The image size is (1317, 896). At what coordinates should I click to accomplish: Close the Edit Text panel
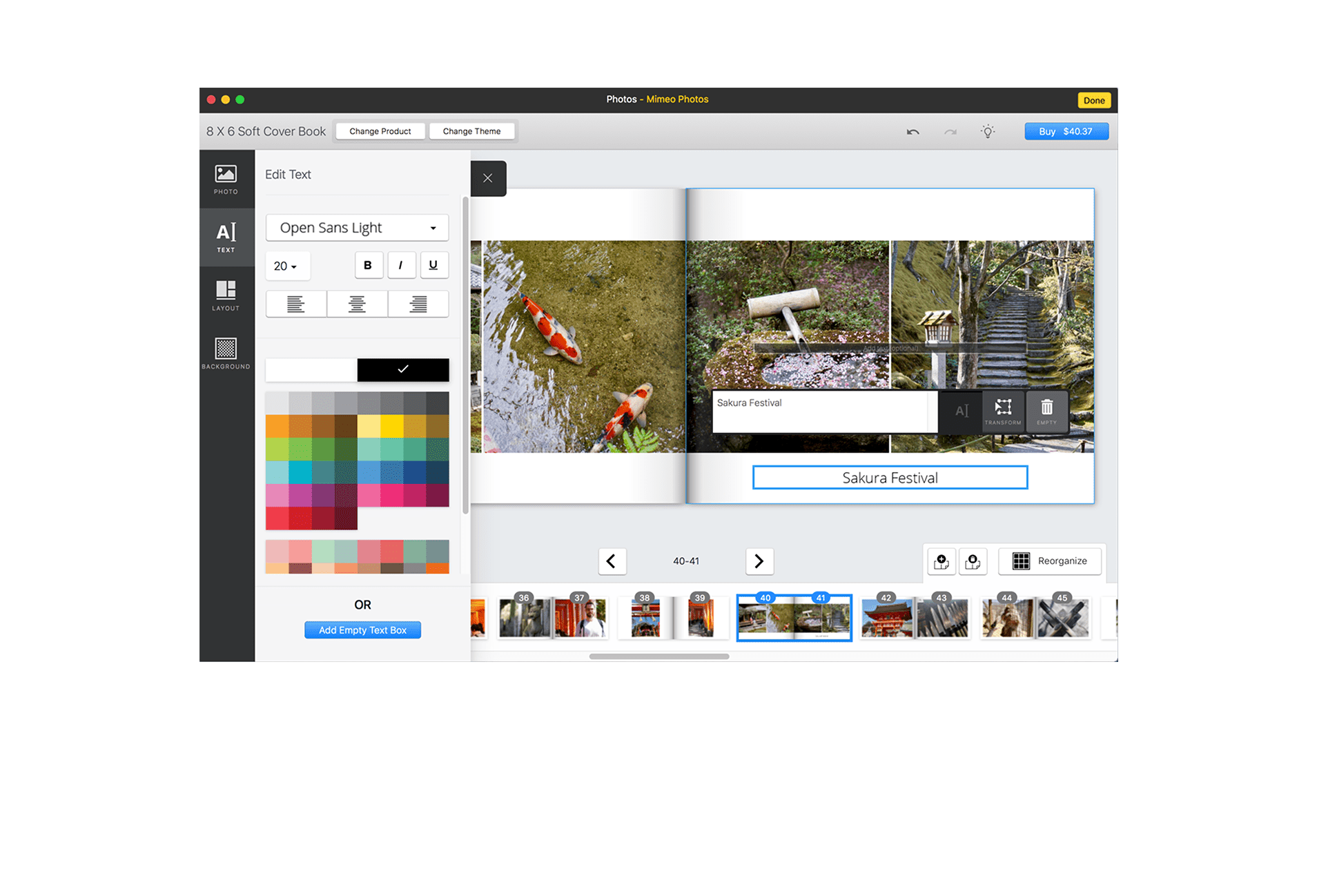[488, 178]
